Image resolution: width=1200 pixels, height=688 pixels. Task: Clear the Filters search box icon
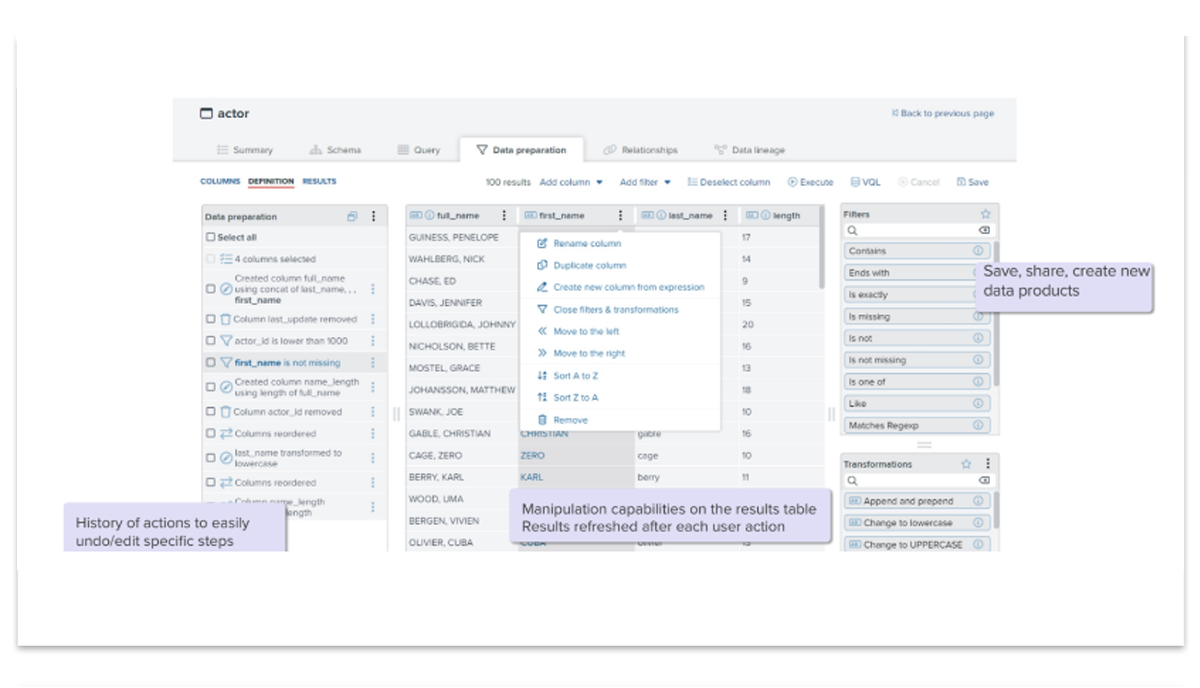pos(983,230)
